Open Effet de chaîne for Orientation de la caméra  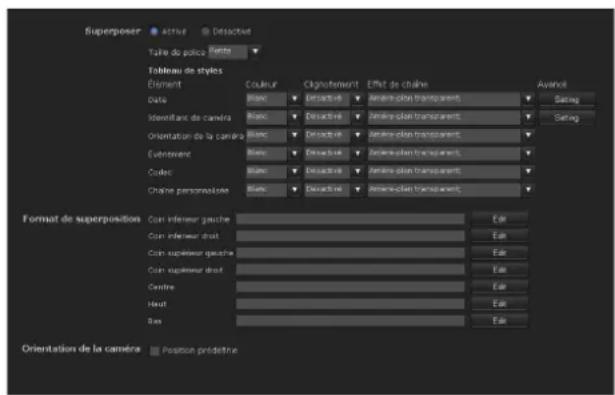click(451, 135)
